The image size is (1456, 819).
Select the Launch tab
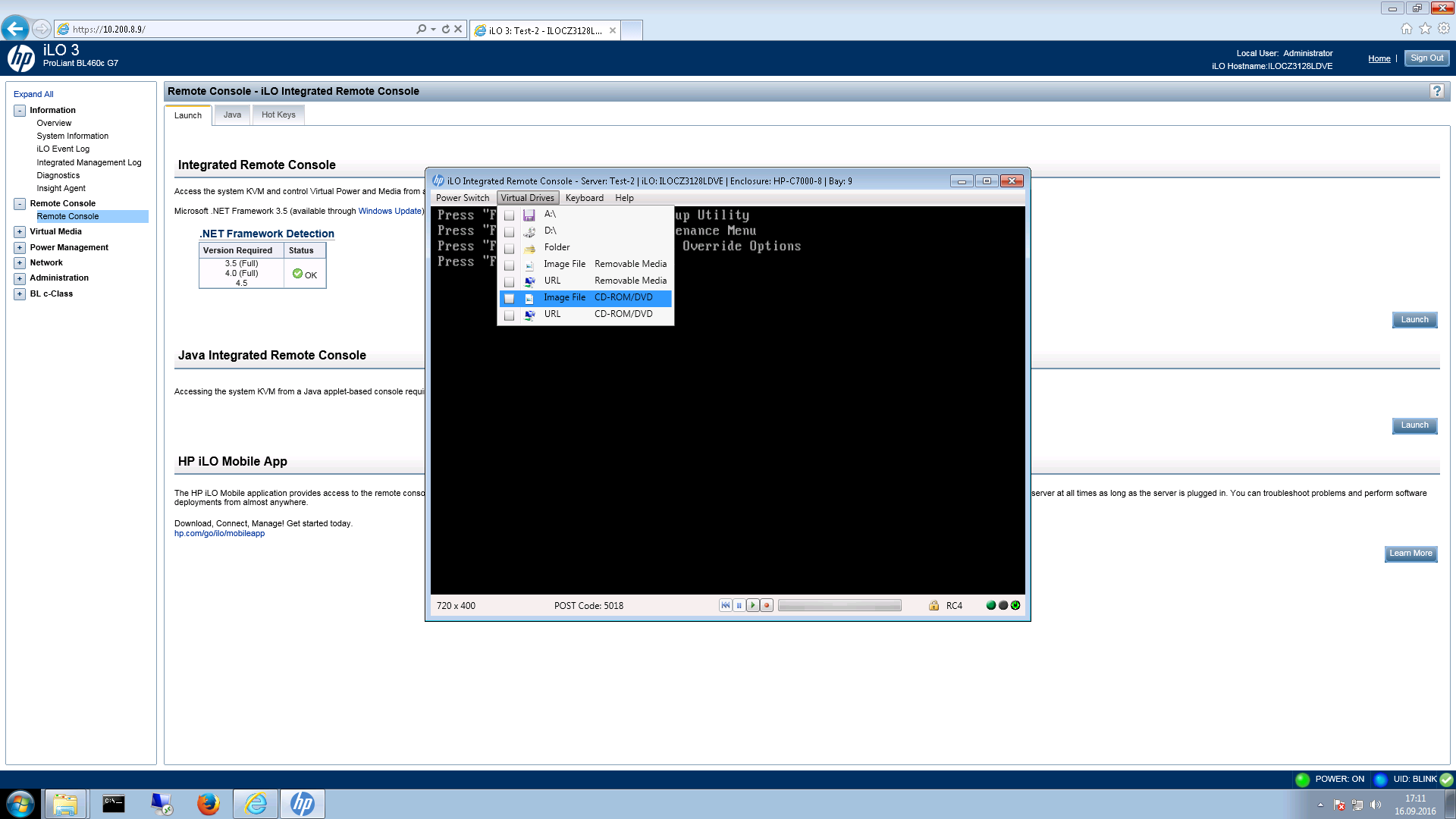(x=188, y=115)
